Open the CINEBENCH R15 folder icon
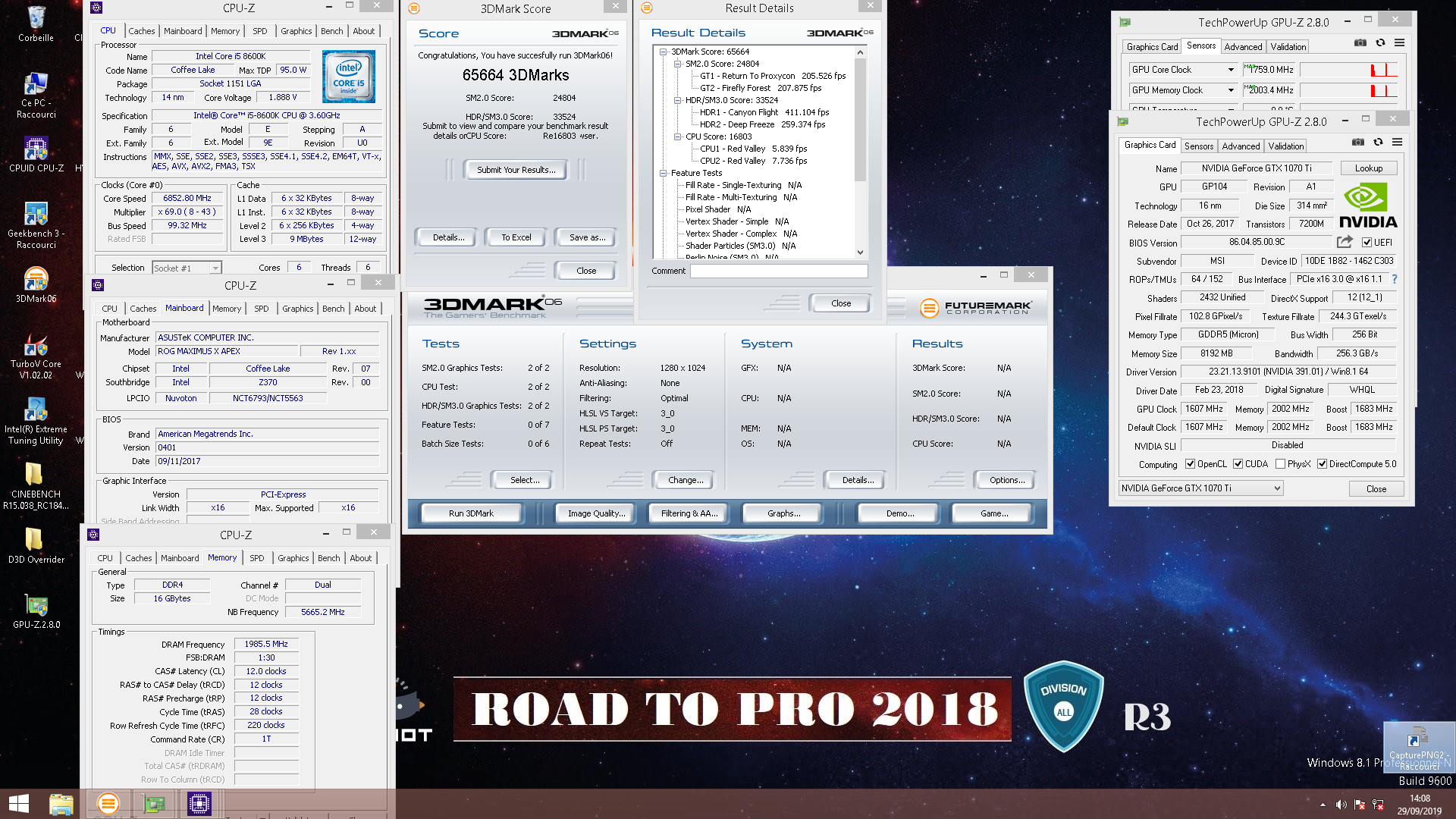Image resolution: width=1456 pixels, height=819 pixels. 36,487
